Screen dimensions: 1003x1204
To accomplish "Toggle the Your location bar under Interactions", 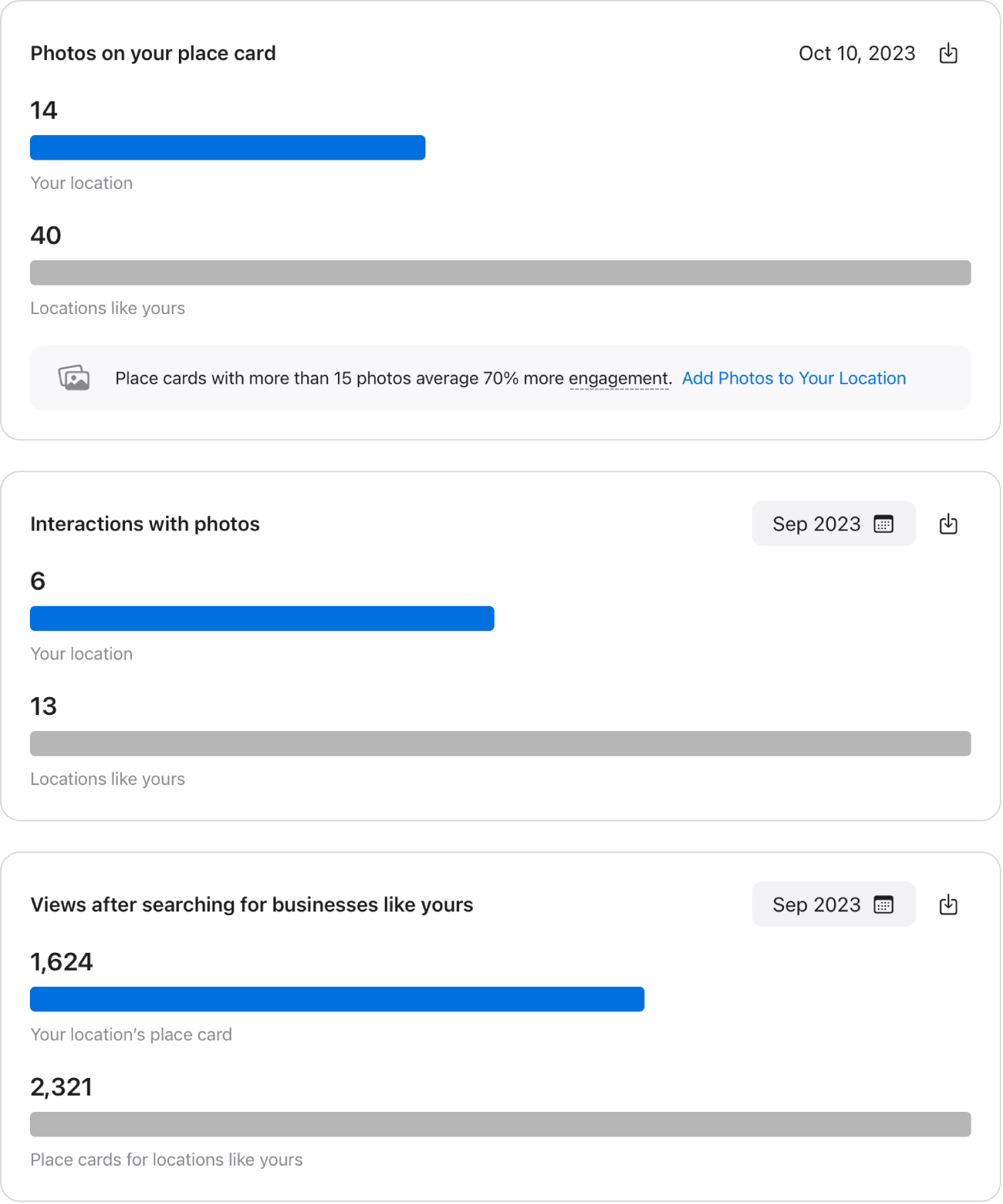I will [261, 618].
